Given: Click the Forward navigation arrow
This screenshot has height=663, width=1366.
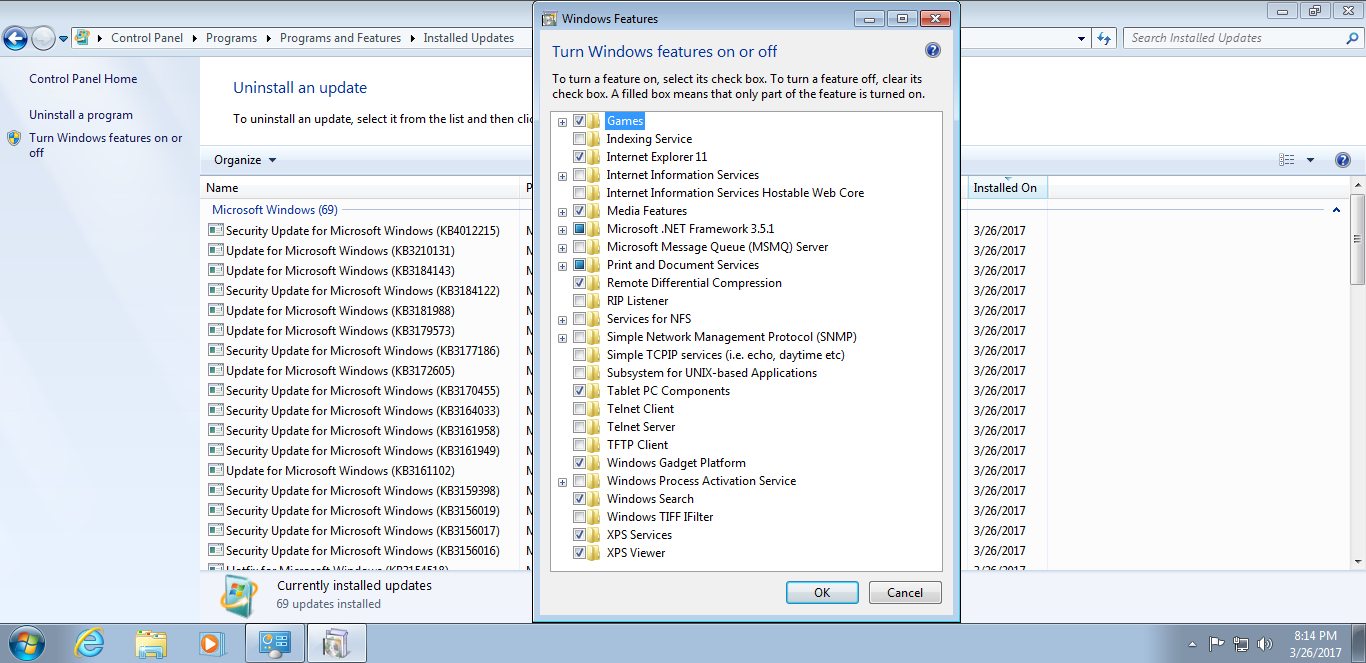Looking at the screenshot, I should (x=43, y=39).
